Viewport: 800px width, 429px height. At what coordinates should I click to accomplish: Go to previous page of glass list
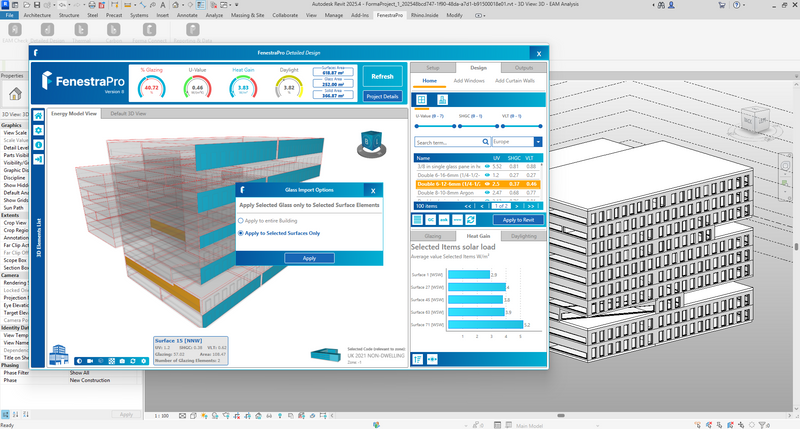pos(482,206)
